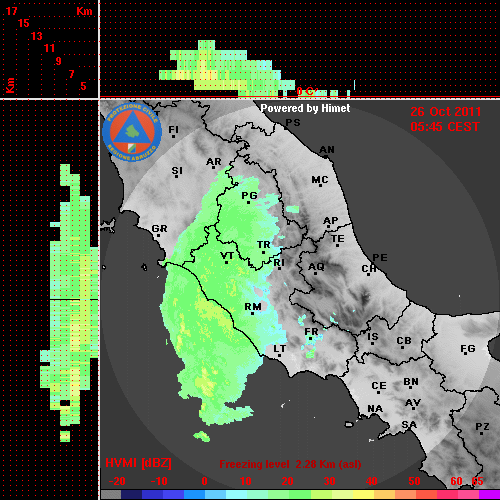
Task: Click the '13' altitude label
Action: pos(37,36)
